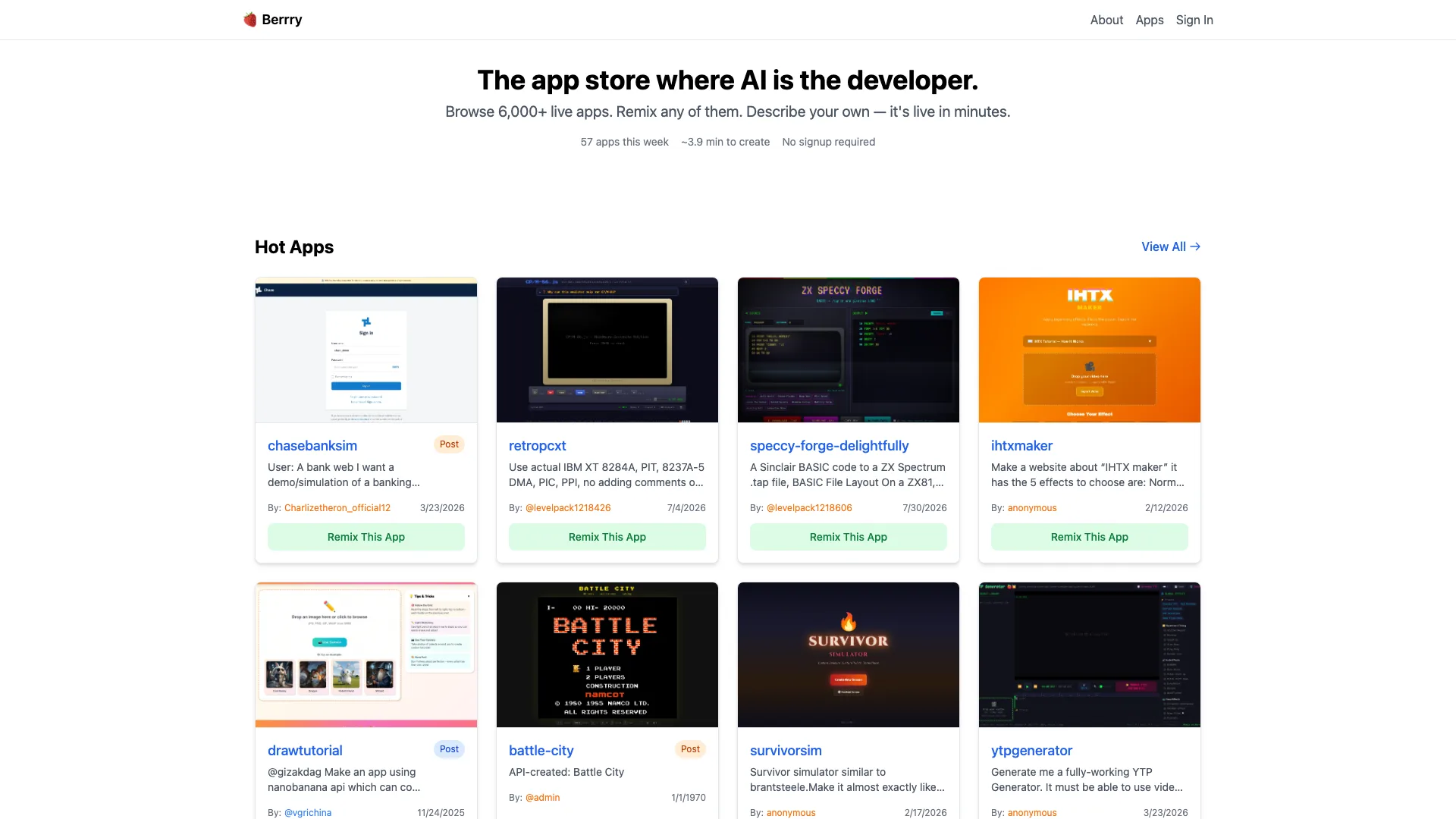Open anonymous author link on ytpgenerator

click(1032, 813)
